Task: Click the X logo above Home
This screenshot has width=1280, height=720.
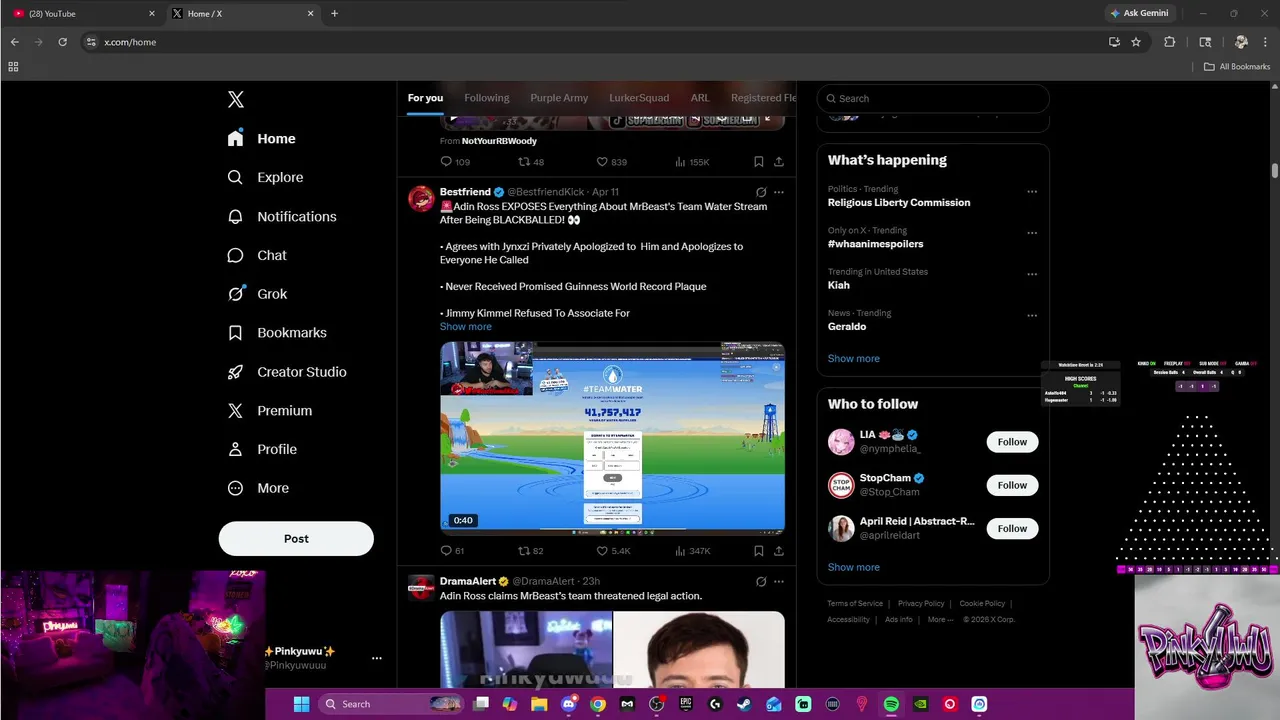Action: tap(236, 99)
